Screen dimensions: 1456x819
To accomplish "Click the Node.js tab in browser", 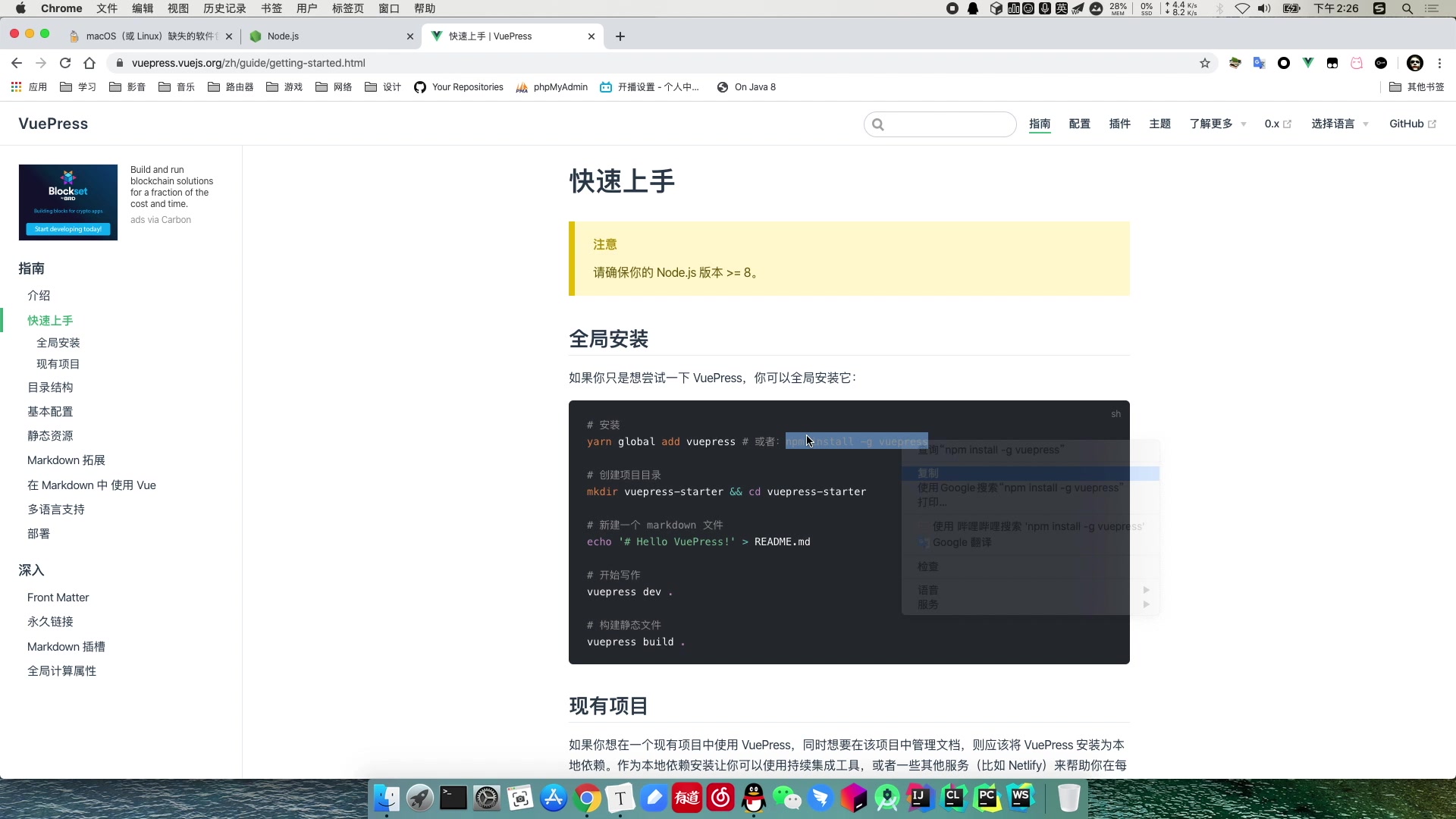I will click(x=282, y=35).
